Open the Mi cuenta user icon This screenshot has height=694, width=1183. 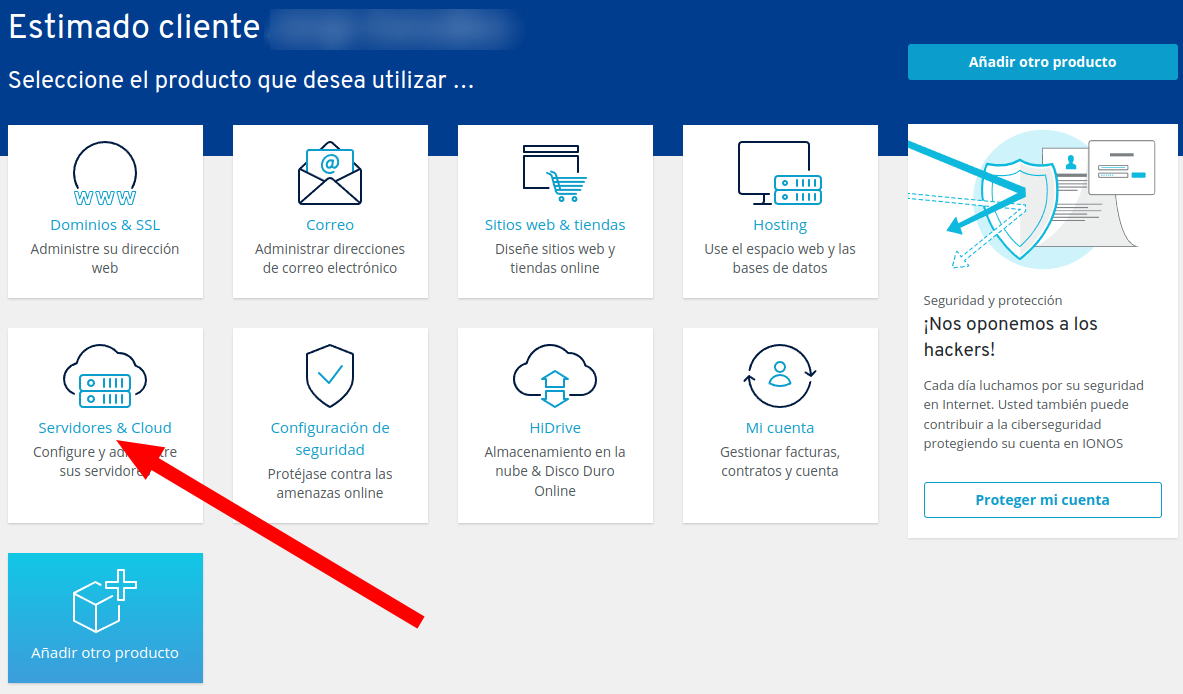coord(780,376)
